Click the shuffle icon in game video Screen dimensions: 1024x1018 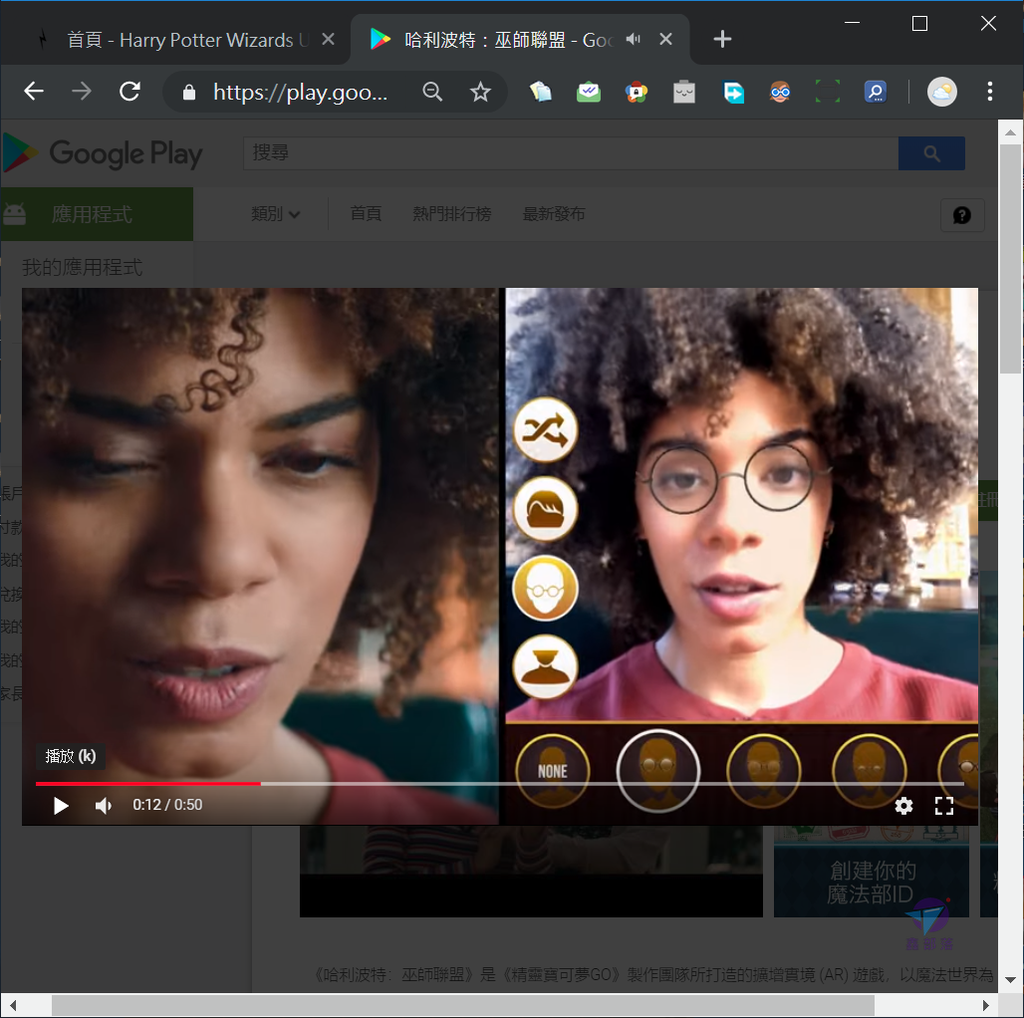[545, 430]
